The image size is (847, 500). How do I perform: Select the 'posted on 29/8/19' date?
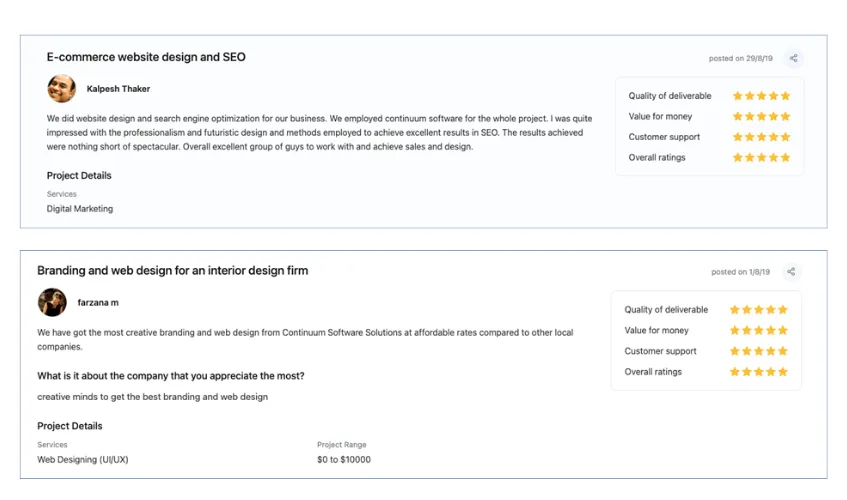741,58
